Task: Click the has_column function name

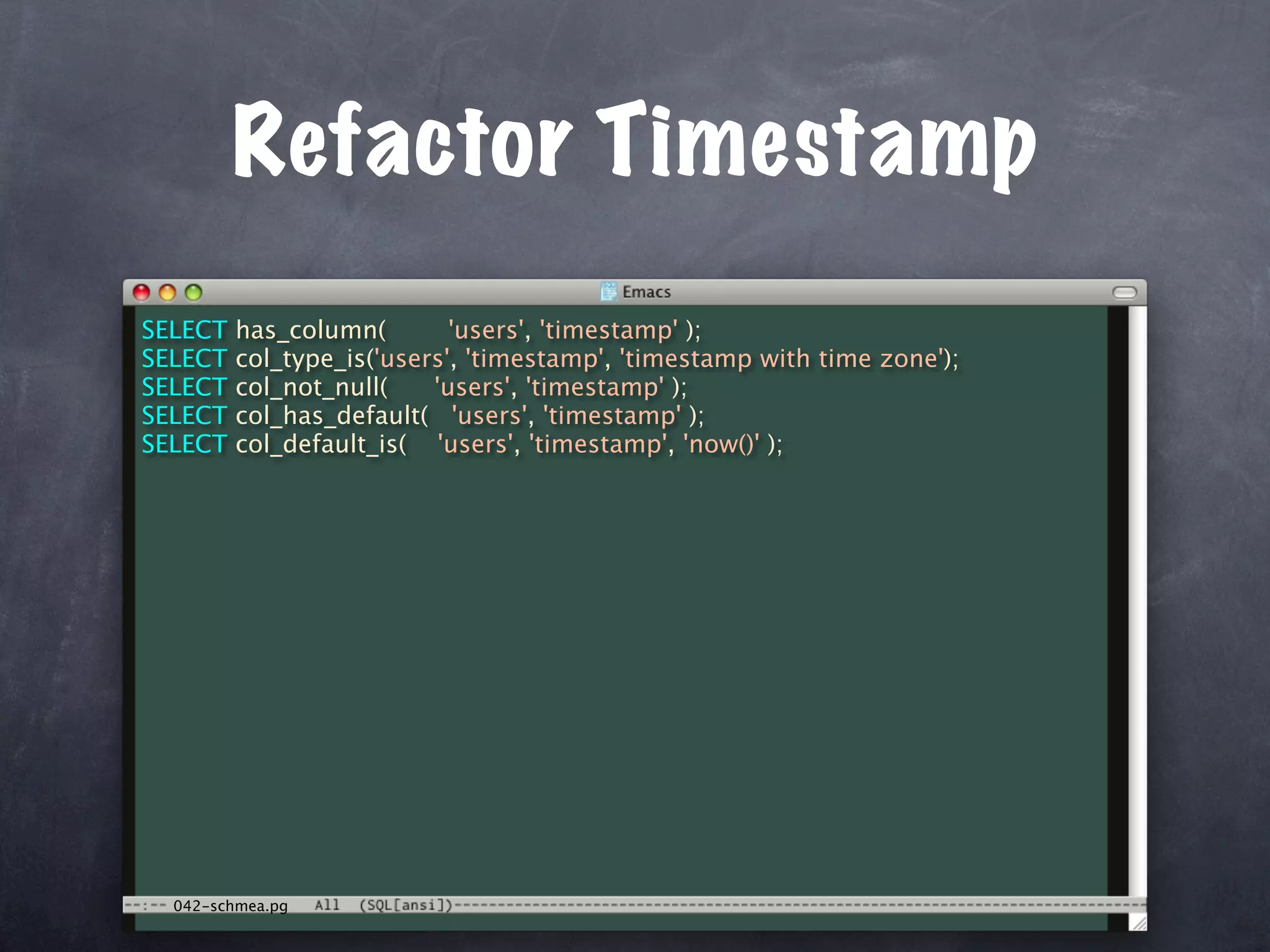Action: 307,330
